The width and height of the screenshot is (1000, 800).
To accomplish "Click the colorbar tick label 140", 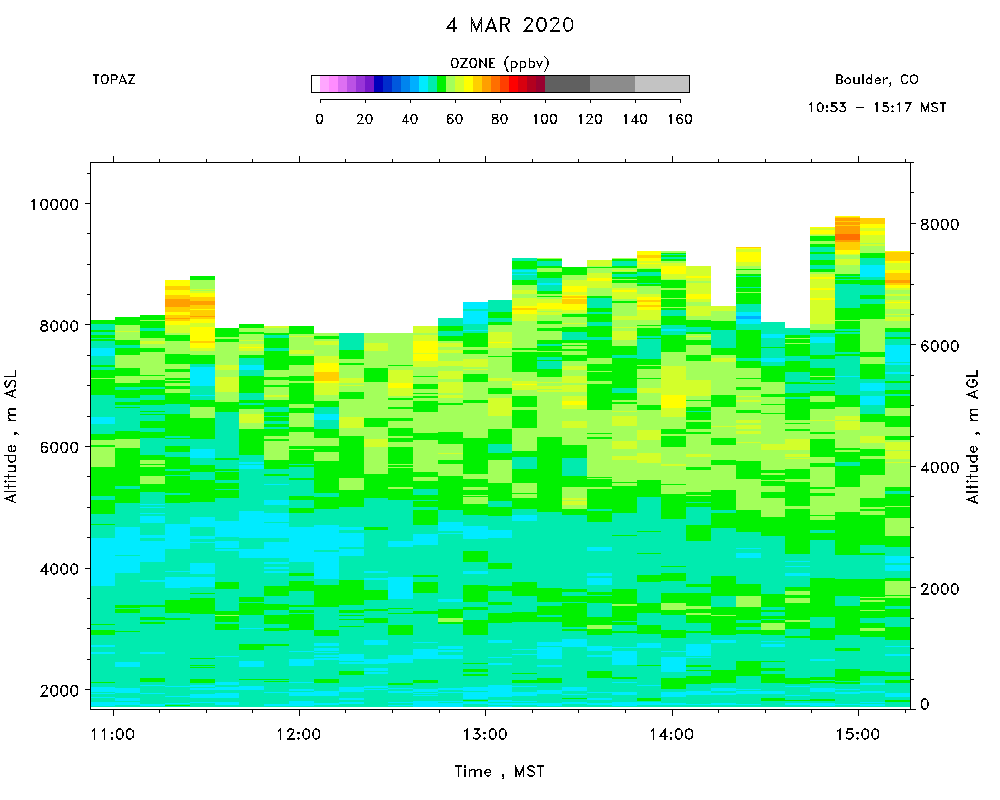I will point(635,119).
